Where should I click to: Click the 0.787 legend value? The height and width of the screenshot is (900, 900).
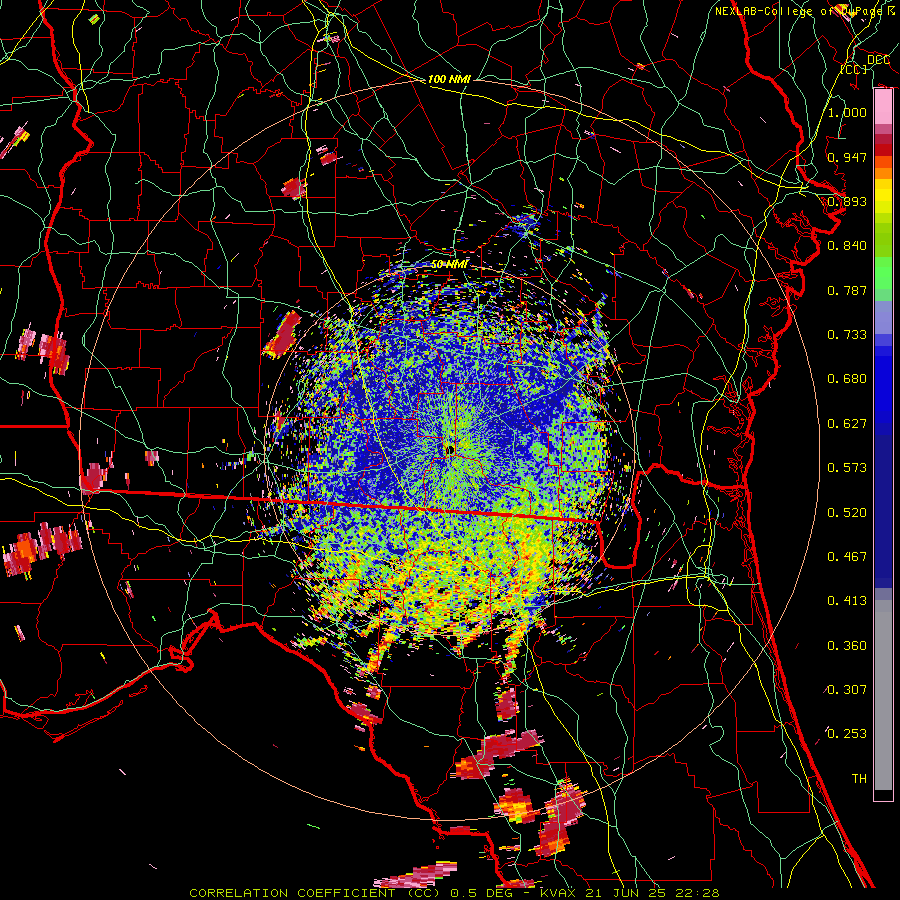pyautogui.click(x=847, y=290)
